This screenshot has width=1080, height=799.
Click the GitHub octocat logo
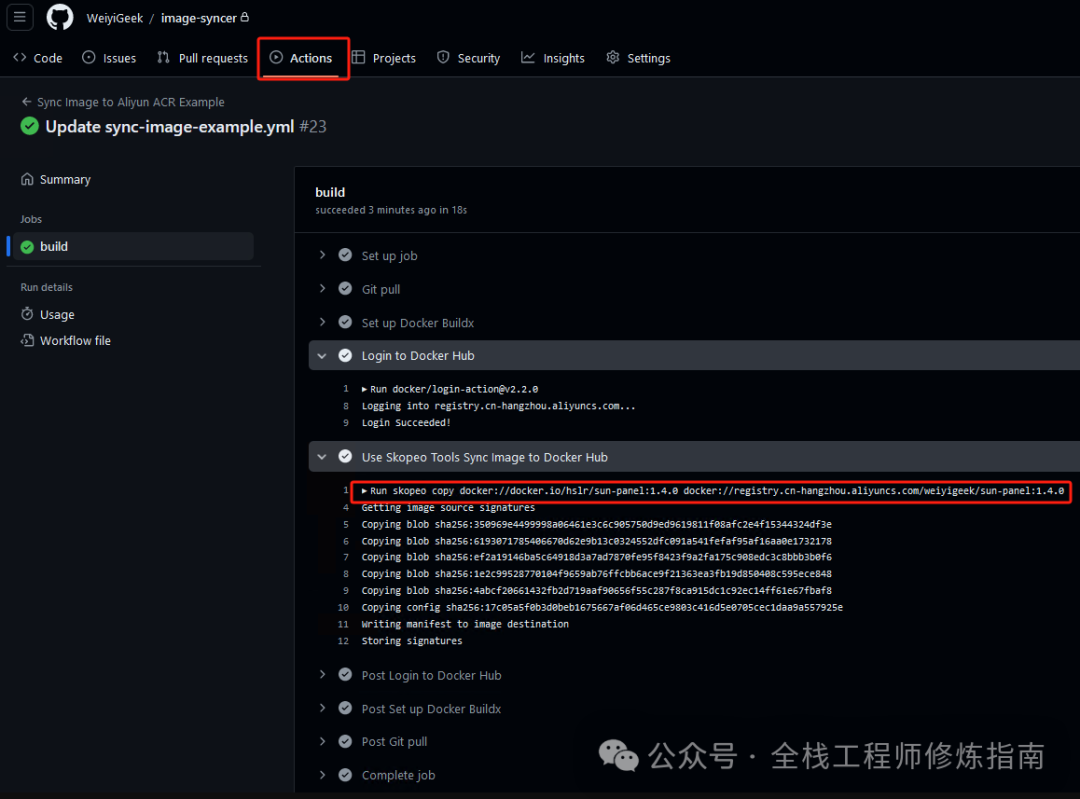coord(60,17)
